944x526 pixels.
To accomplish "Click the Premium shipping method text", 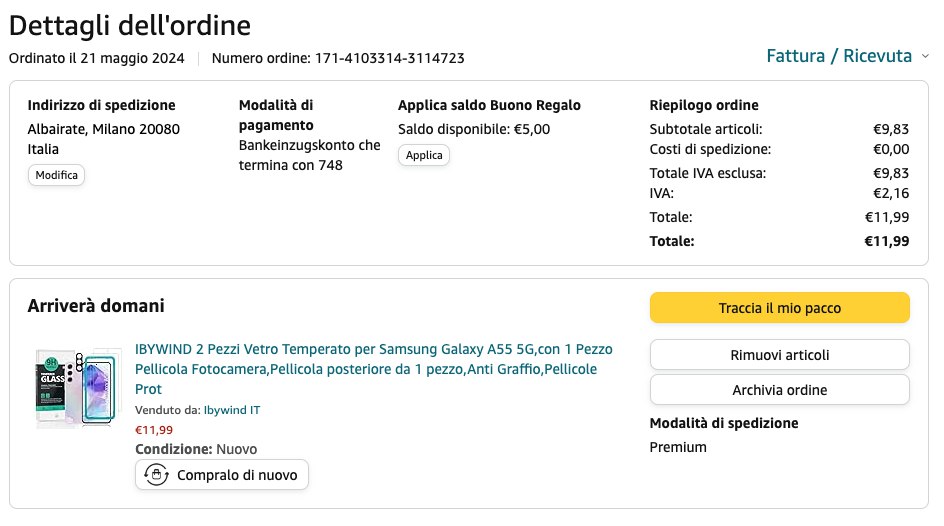I will click(678, 447).
